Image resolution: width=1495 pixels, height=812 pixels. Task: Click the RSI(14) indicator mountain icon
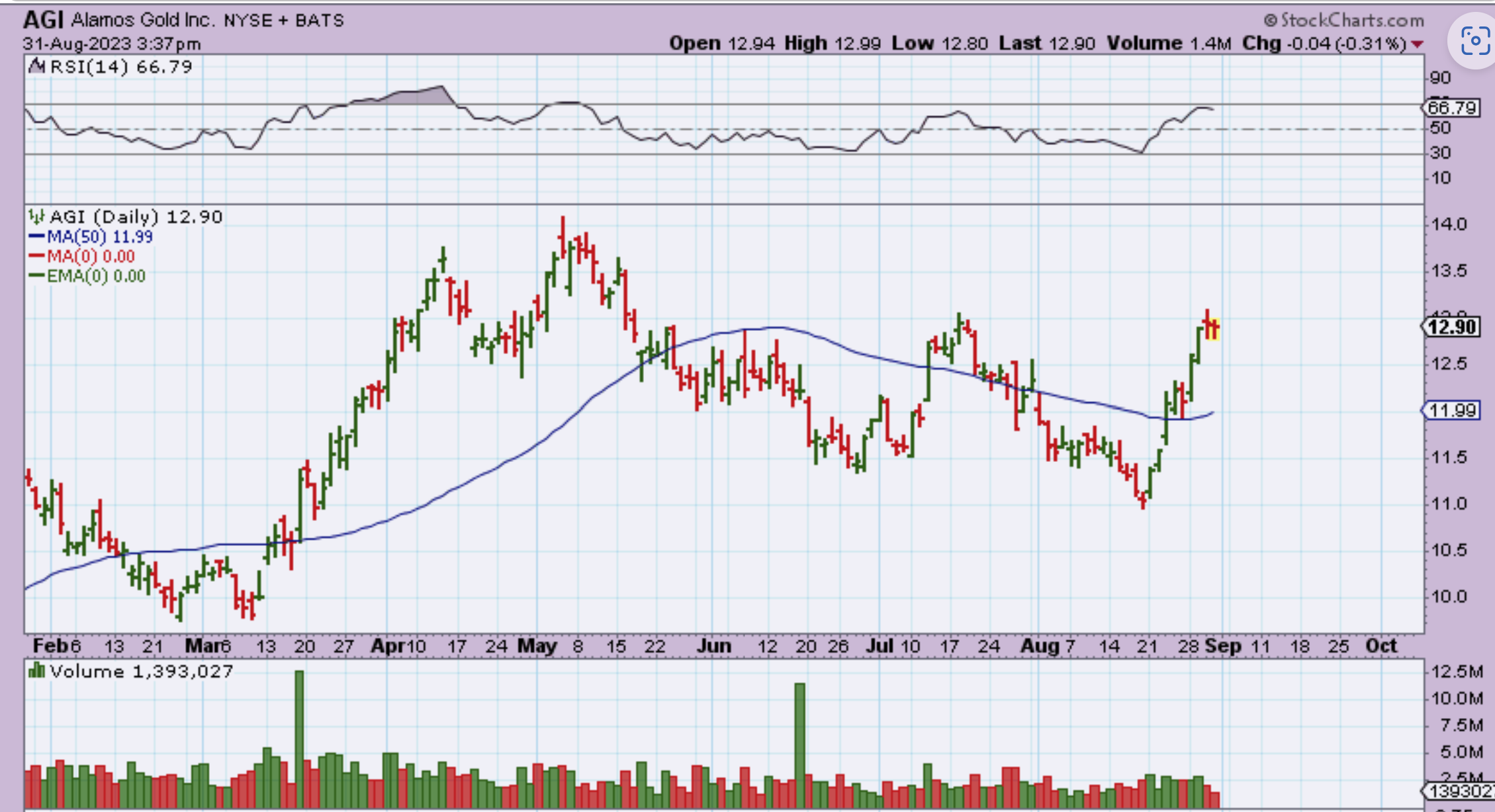click(36, 66)
